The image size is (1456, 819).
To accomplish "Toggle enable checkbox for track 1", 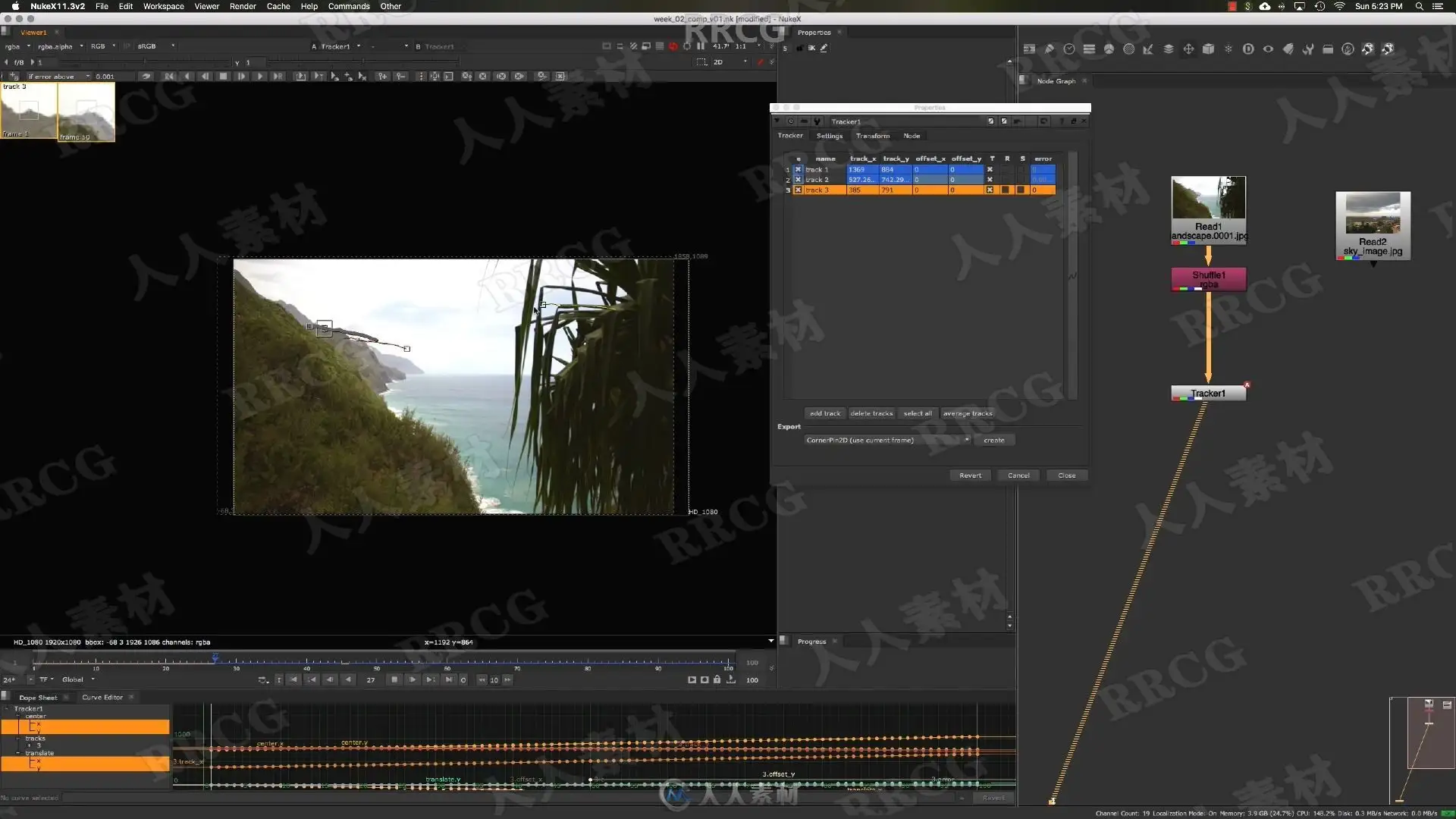I will click(798, 169).
